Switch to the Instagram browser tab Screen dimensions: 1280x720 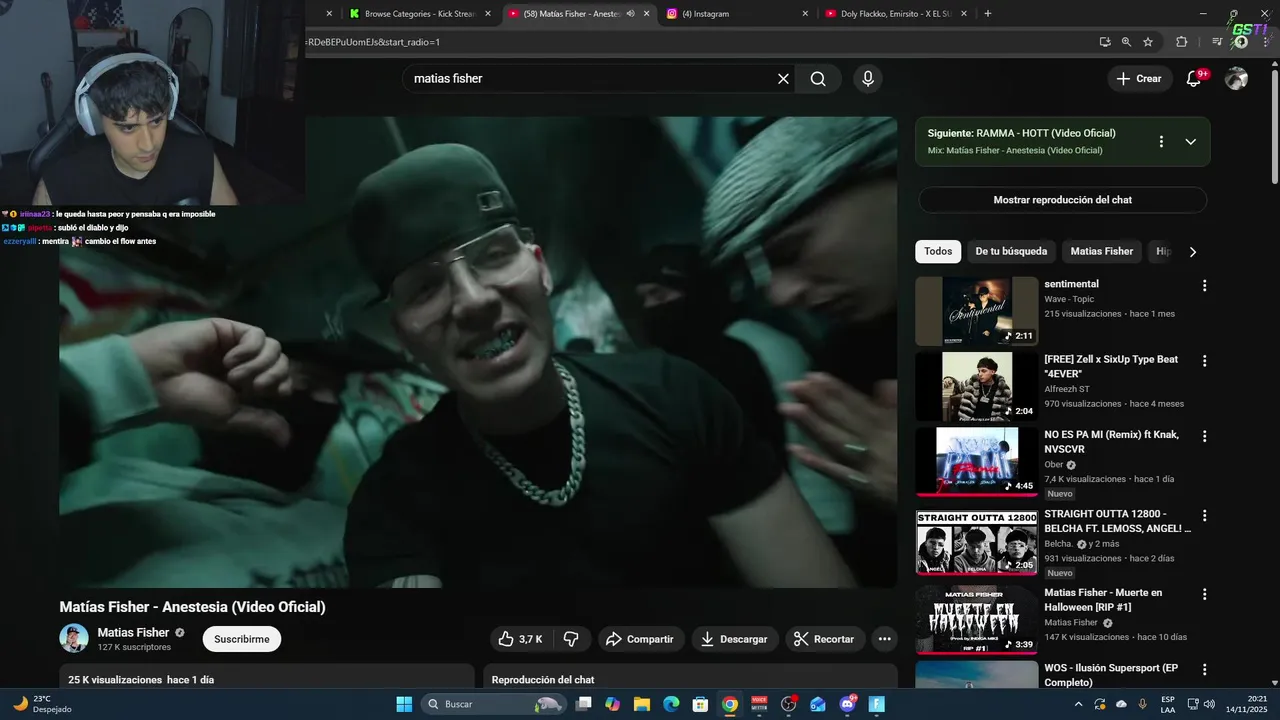[735, 14]
